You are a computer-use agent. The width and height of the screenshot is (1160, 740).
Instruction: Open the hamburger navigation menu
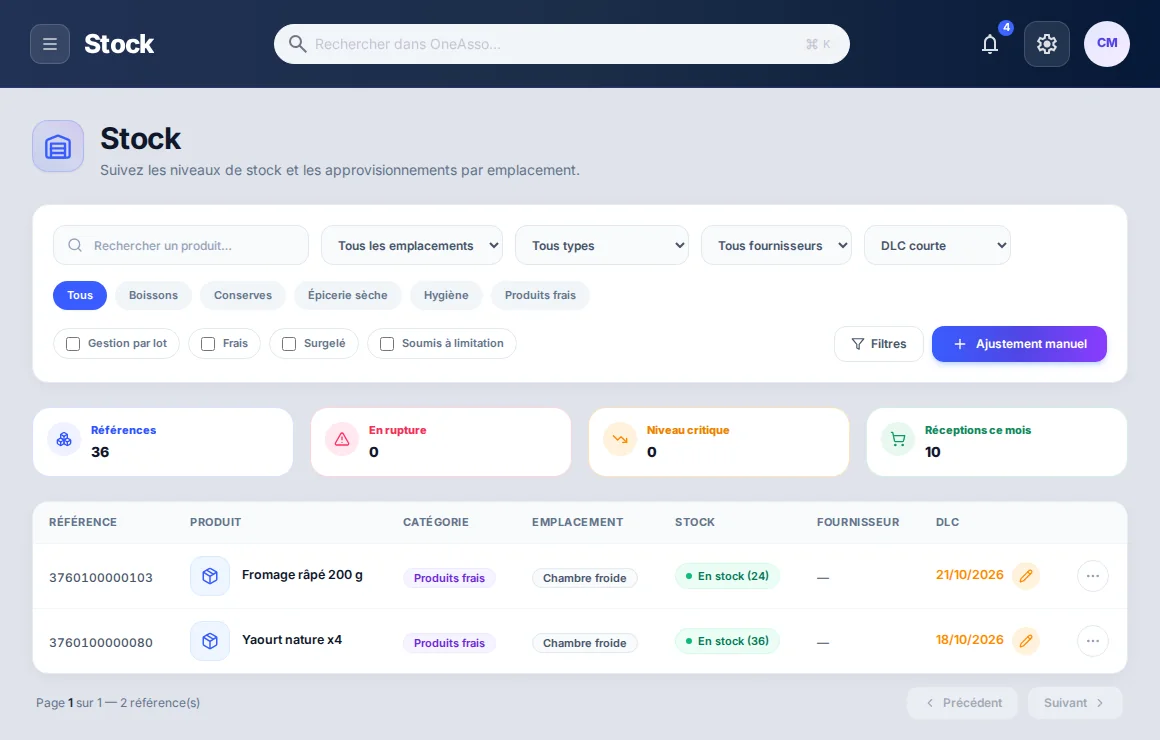click(50, 44)
